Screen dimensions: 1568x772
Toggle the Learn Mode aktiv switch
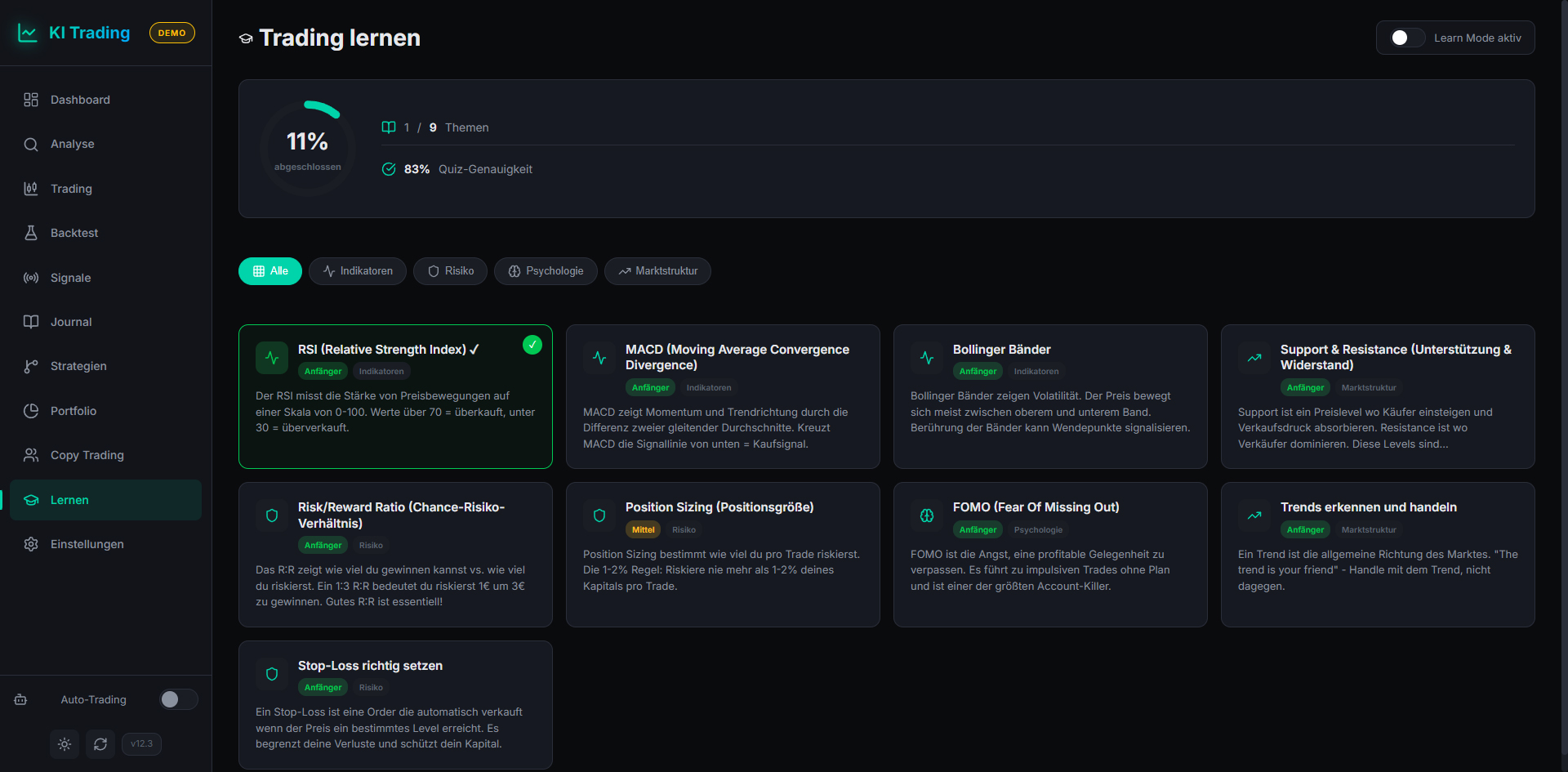tap(1406, 38)
